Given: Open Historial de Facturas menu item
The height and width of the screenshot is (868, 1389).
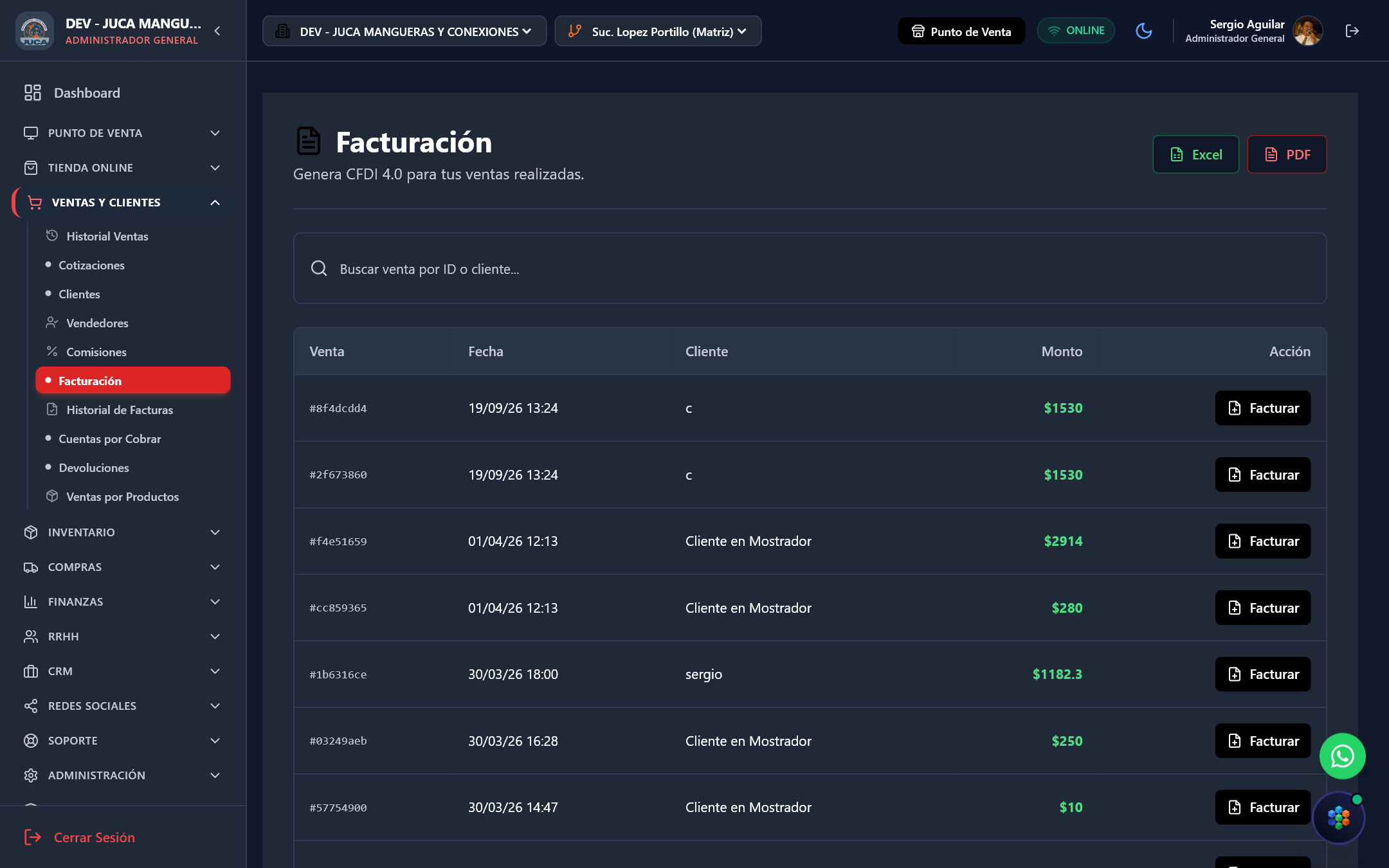Looking at the screenshot, I should pyautogui.click(x=132, y=410).
